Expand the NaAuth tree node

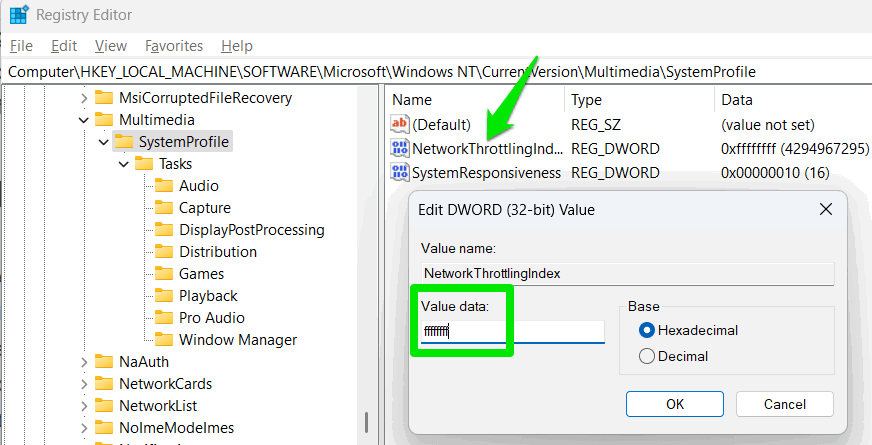pyautogui.click(x=83, y=361)
